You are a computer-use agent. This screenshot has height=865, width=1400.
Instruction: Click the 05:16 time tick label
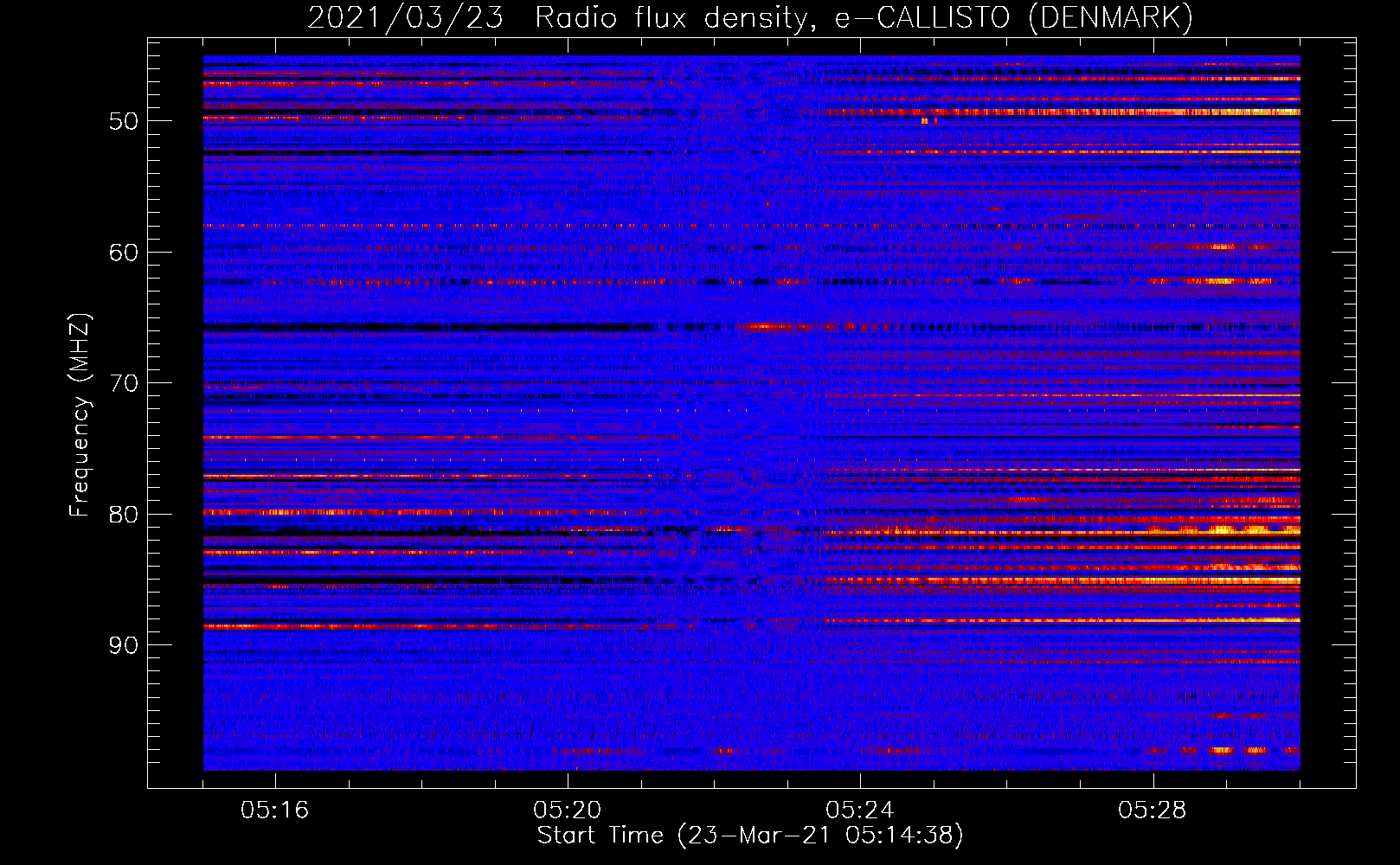pyautogui.click(x=275, y=811)
